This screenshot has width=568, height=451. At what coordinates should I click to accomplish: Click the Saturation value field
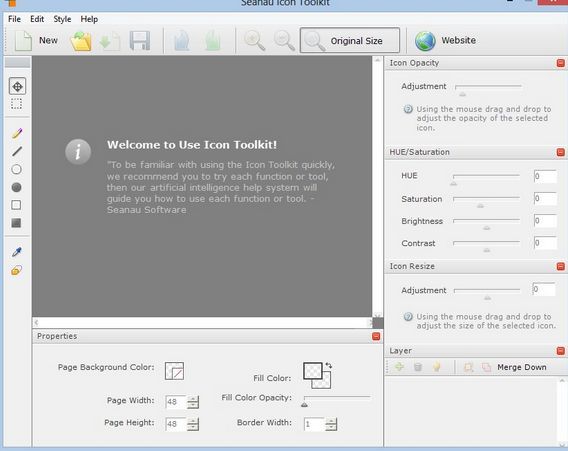point(545,199)
